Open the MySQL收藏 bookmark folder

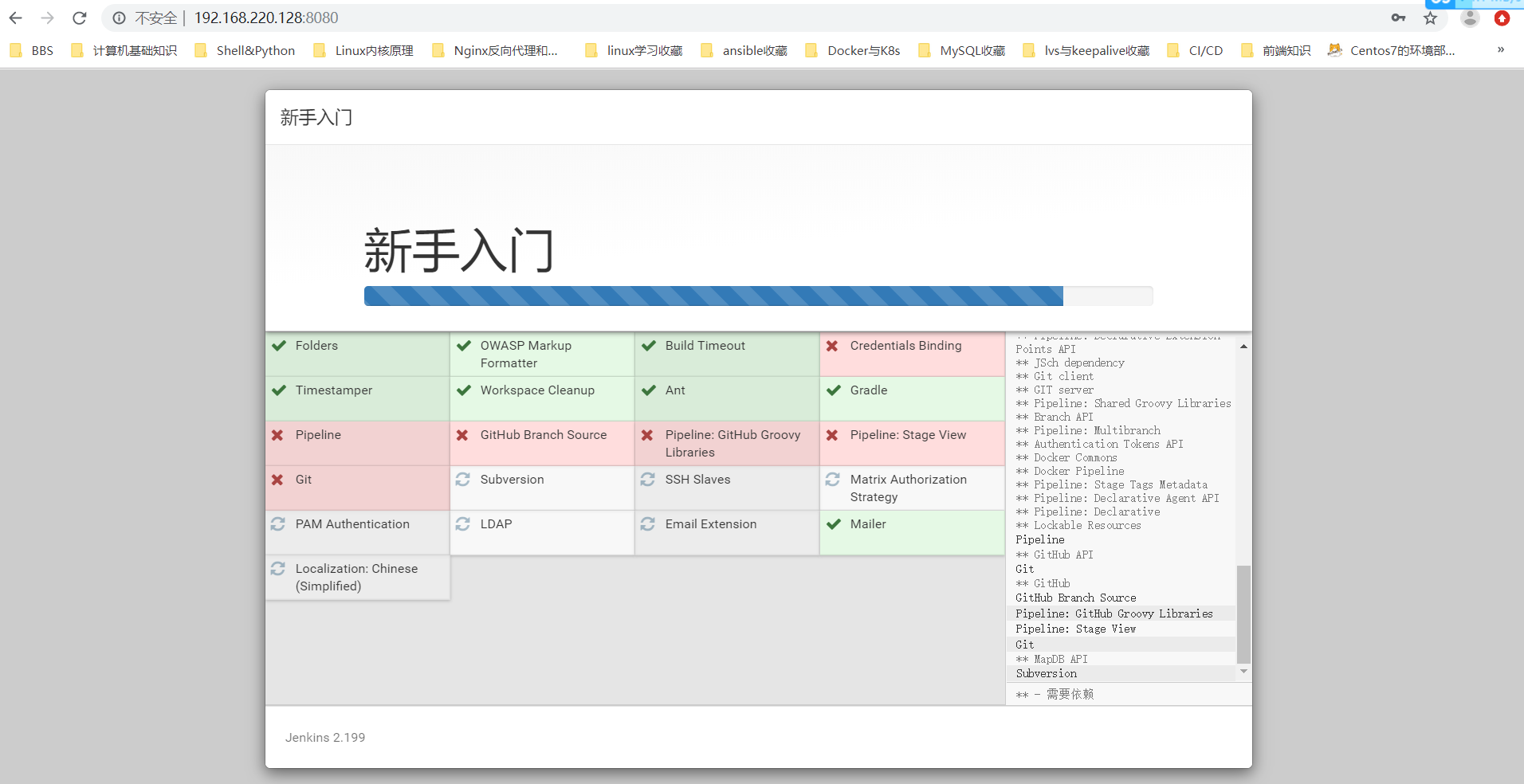pyautogui.click(x=961, y=50)
